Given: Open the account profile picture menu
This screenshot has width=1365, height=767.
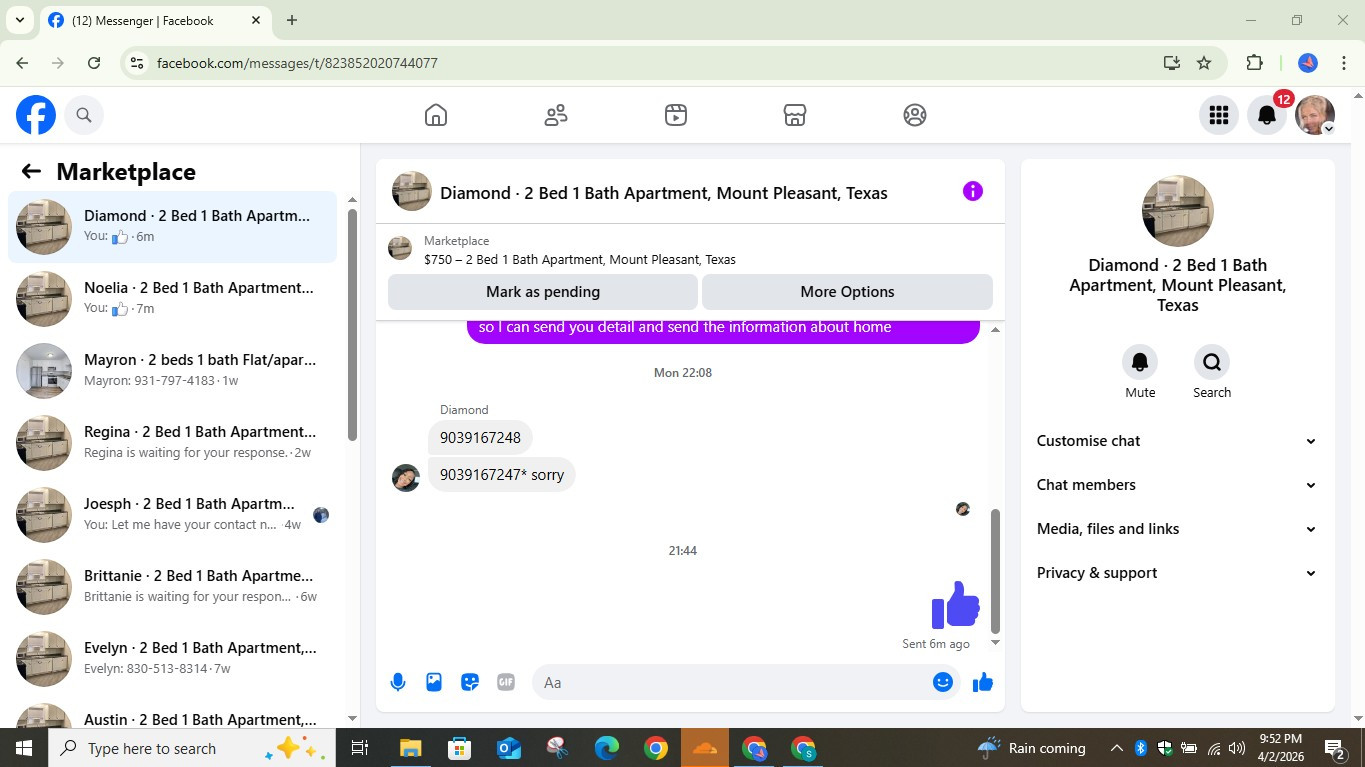Looking at the screenshot, I should pyautogui.click(x=1315, y=115).
